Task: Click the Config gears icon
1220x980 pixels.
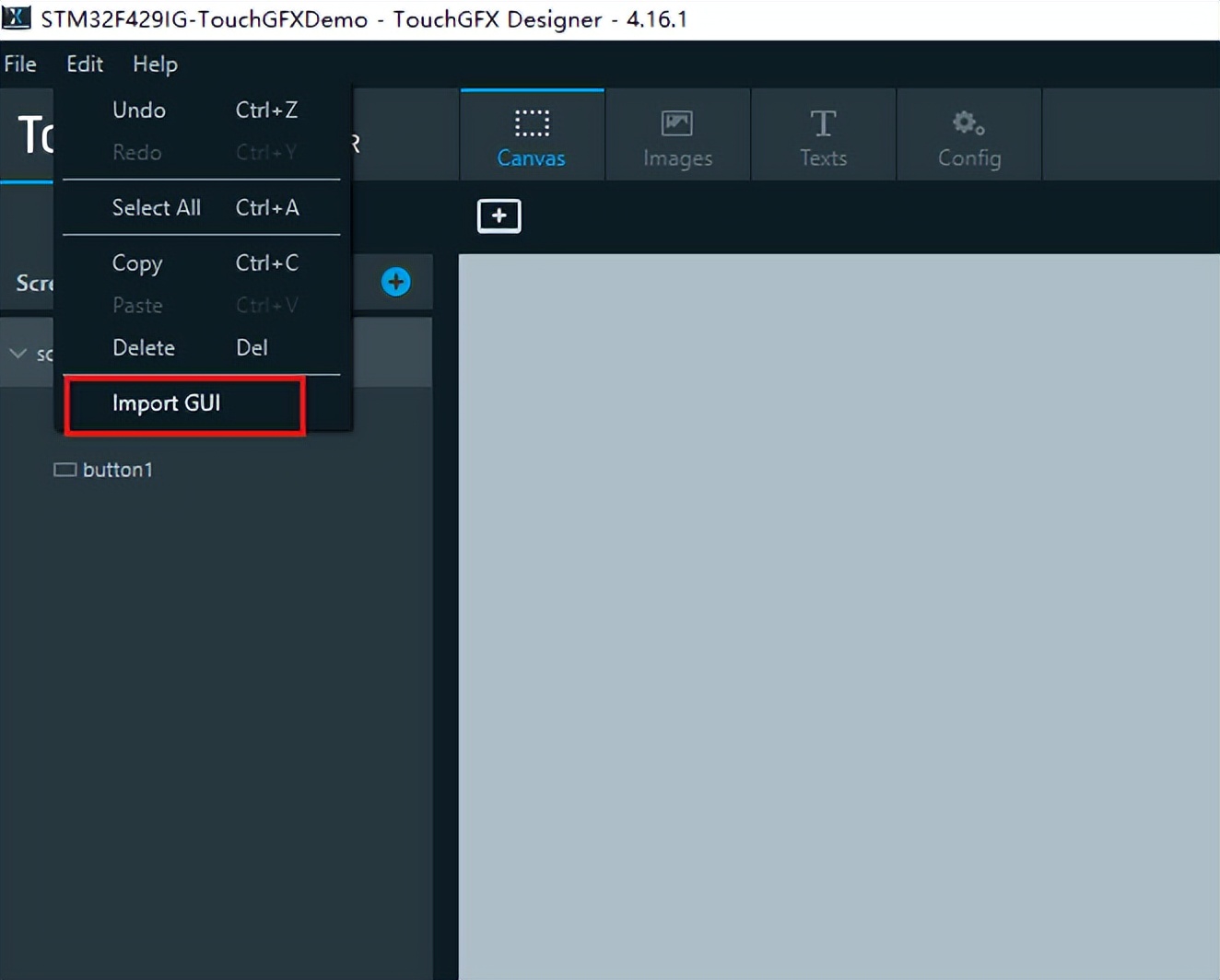Action: click(968, 122)
